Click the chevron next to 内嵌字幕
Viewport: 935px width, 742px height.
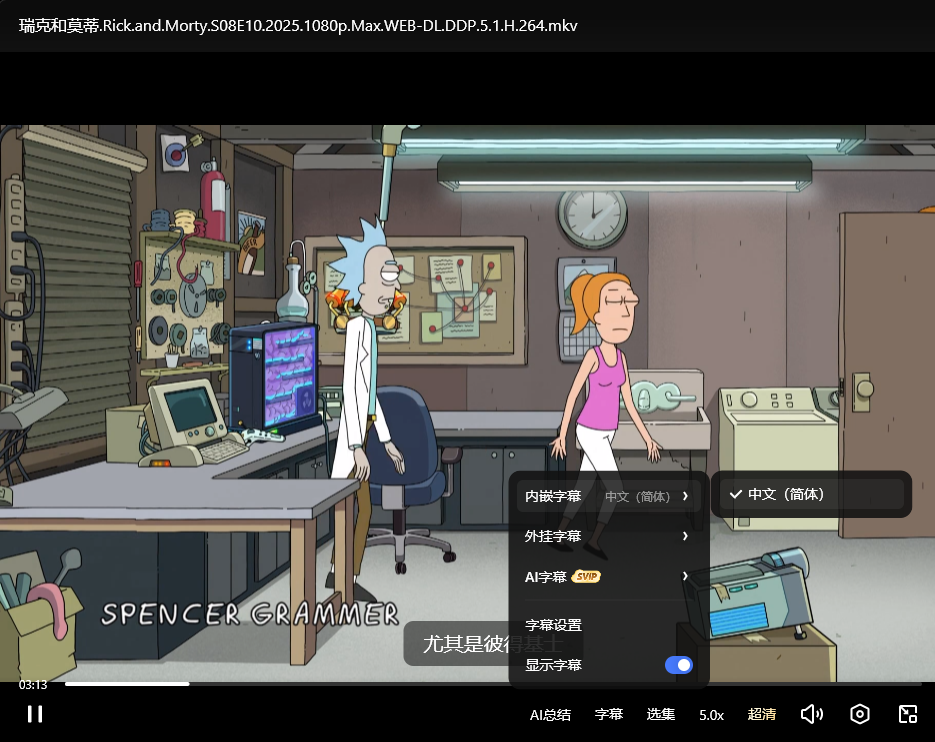coord(685,496)
